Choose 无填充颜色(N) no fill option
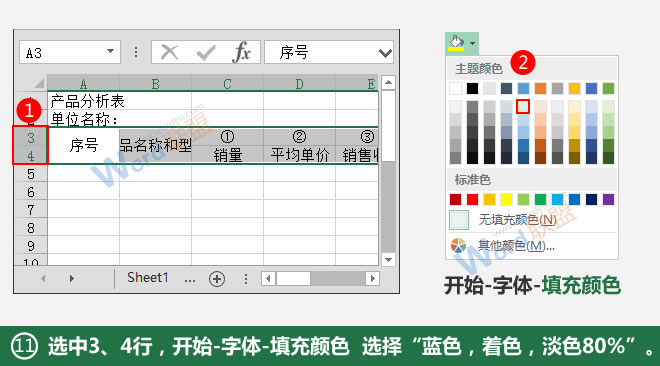 [x=532, y=220]
